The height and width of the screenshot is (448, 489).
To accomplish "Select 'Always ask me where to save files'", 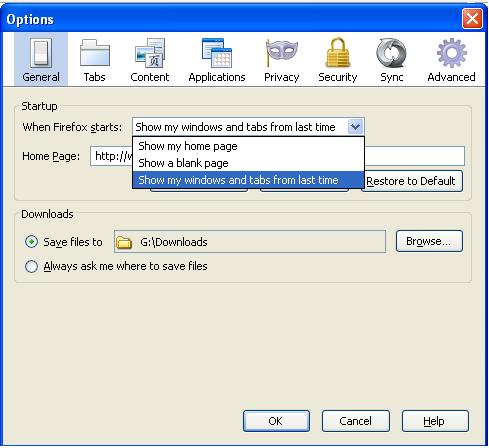I will 31,266.
